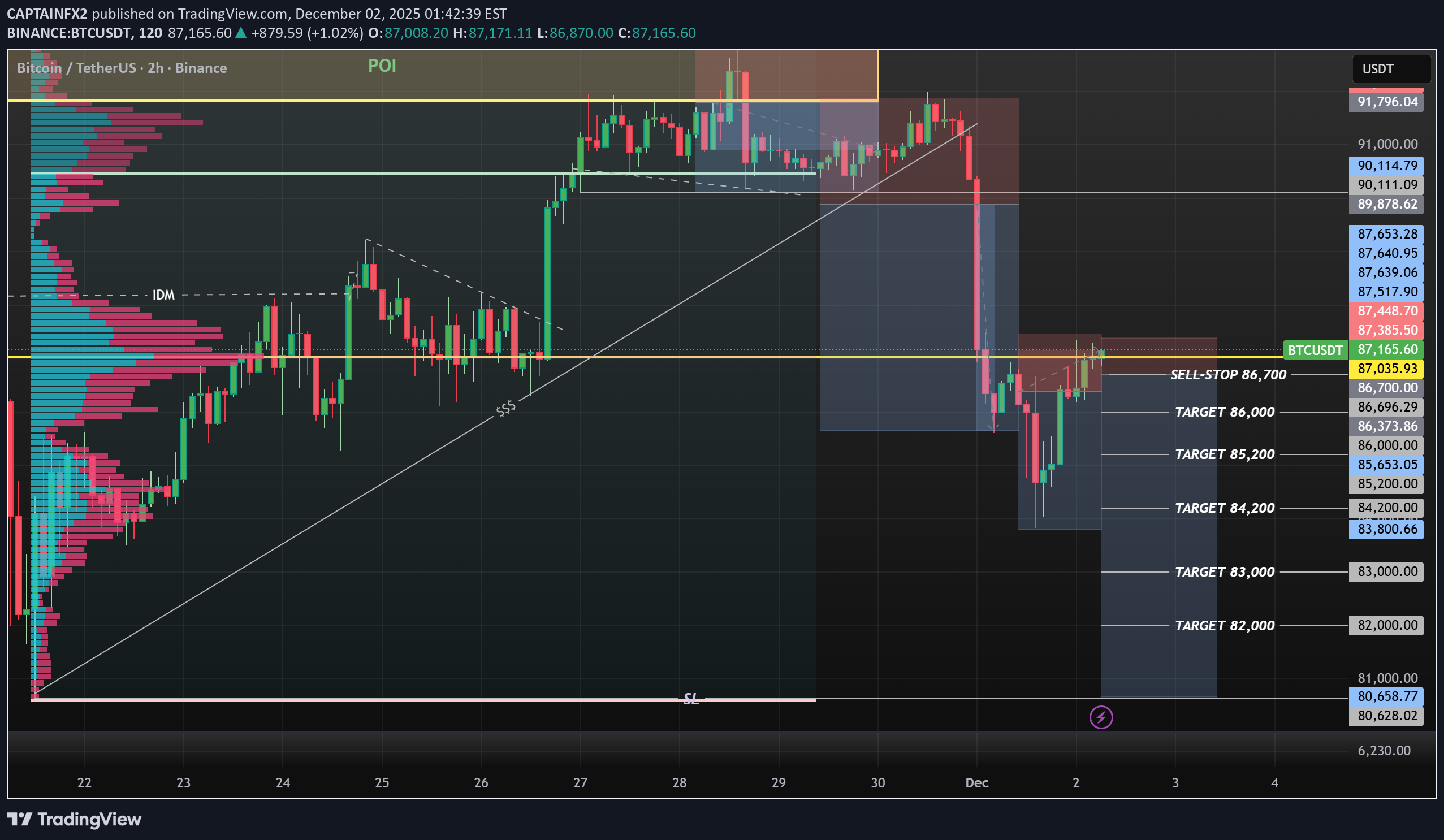Click the green BTCUSDT price tag

[1315, 349]
